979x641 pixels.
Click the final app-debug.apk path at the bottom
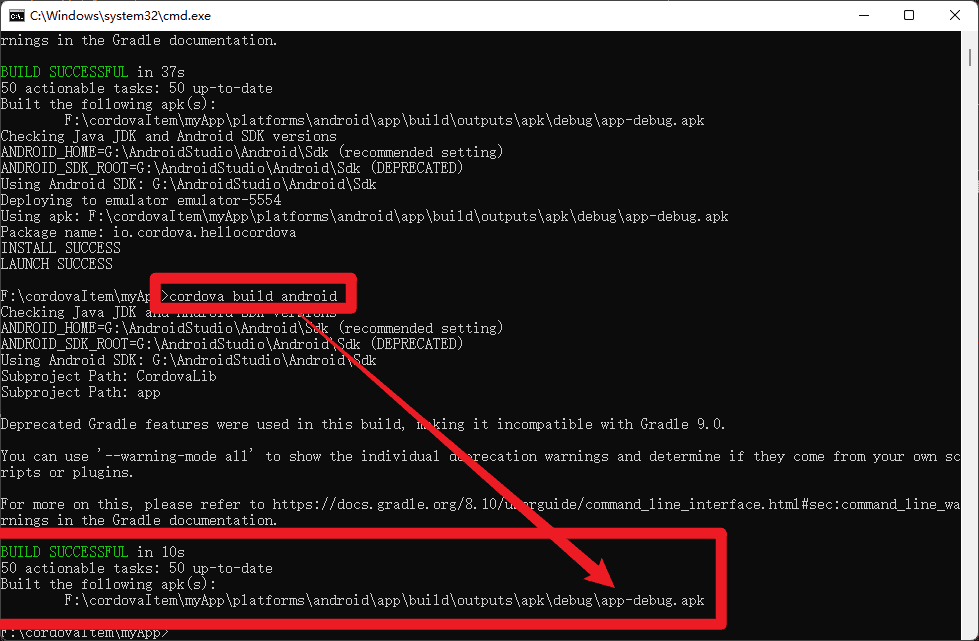[x=384, y=600]
